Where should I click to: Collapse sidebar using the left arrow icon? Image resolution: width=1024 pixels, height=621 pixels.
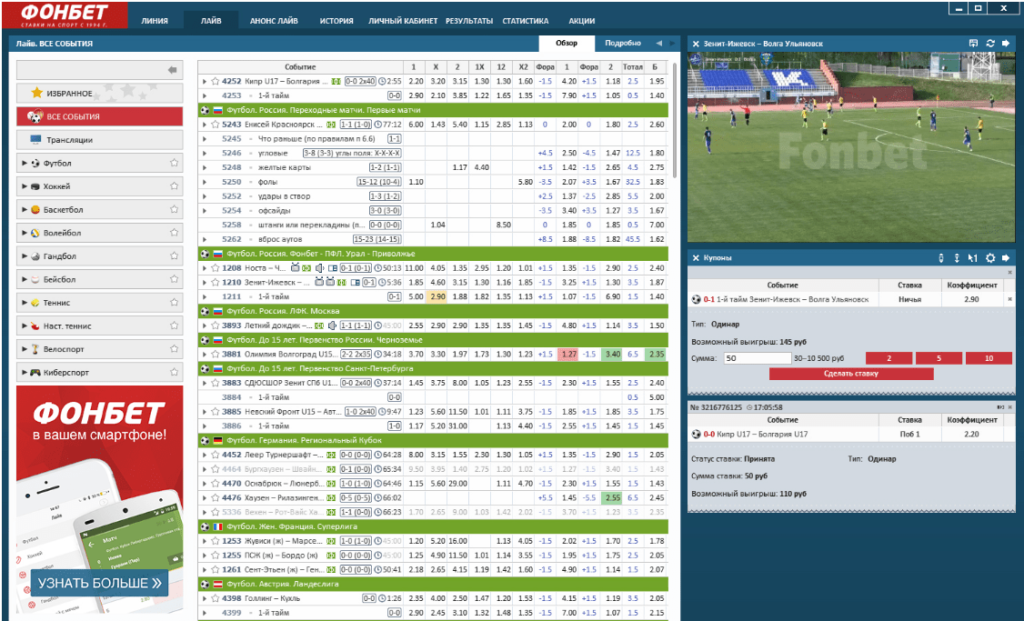(172, 70)
